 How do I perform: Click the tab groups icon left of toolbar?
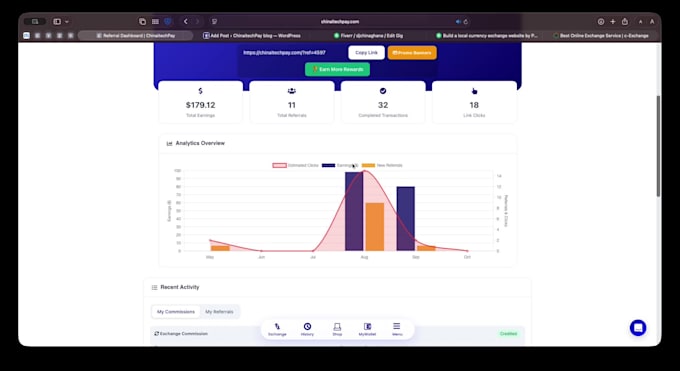142,21
